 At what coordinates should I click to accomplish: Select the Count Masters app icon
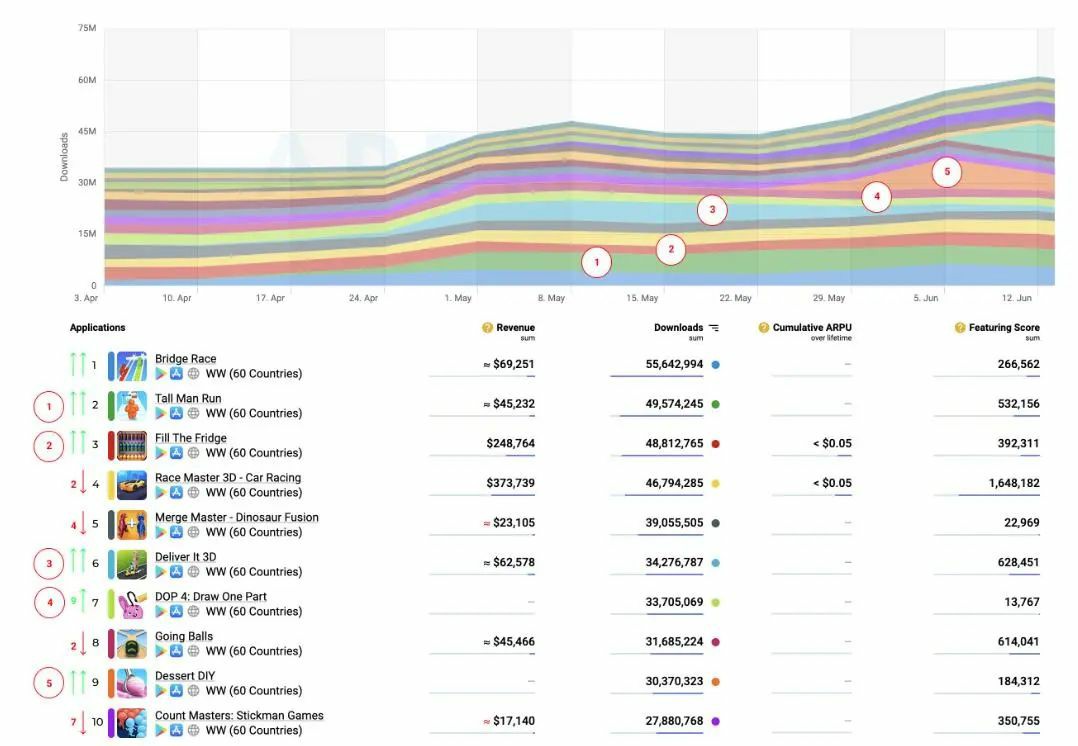[131, 723]
